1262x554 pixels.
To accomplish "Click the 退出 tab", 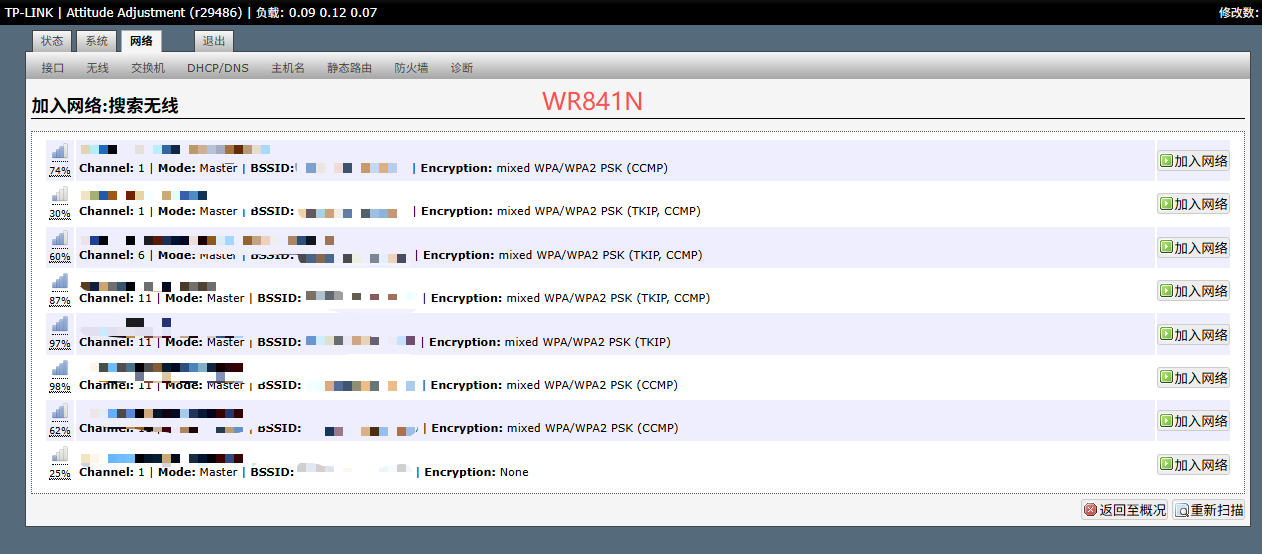I will pyautogui.click(x=214, y=41).
